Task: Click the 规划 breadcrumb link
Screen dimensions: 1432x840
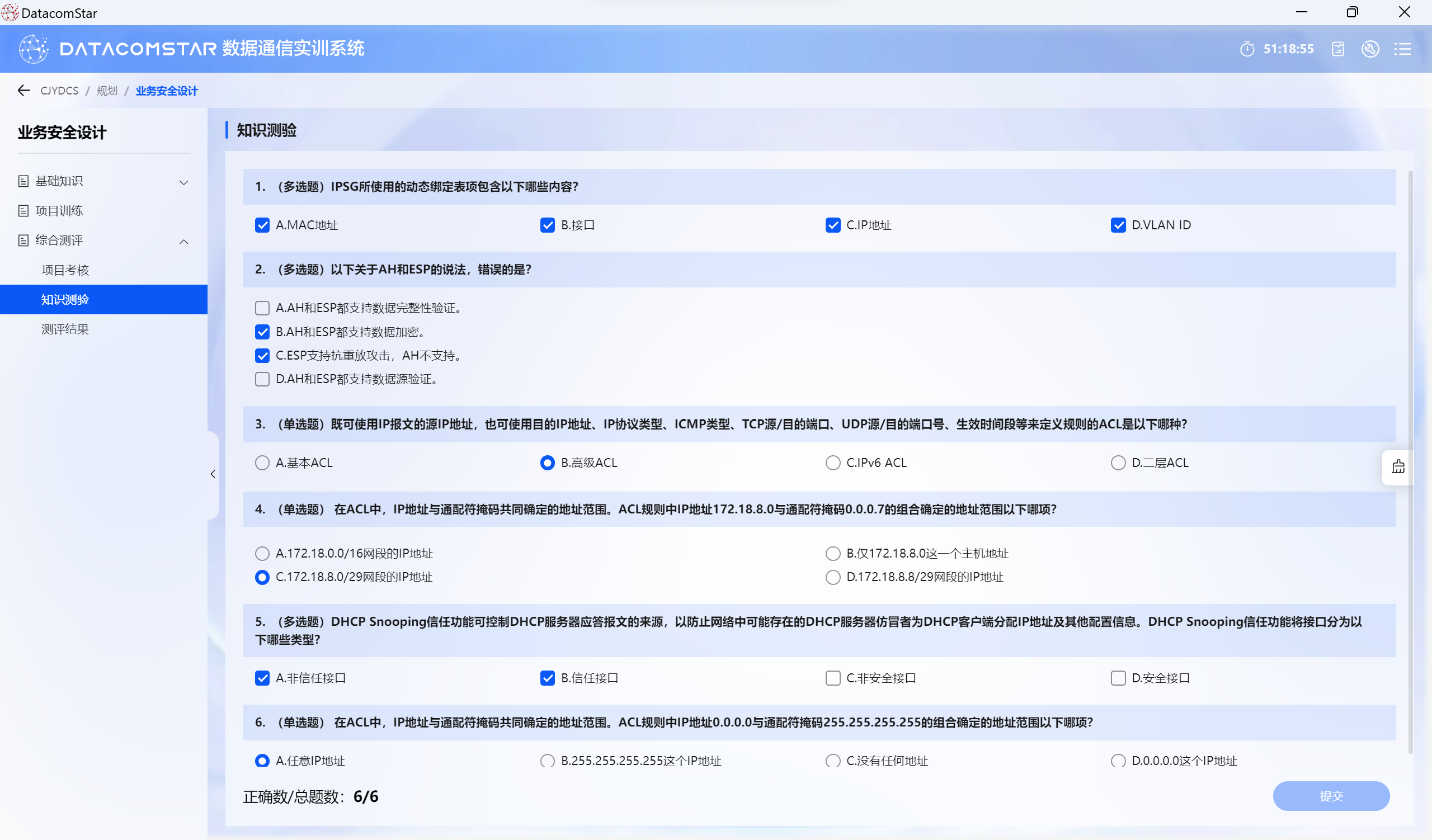Action: point(106,90)
